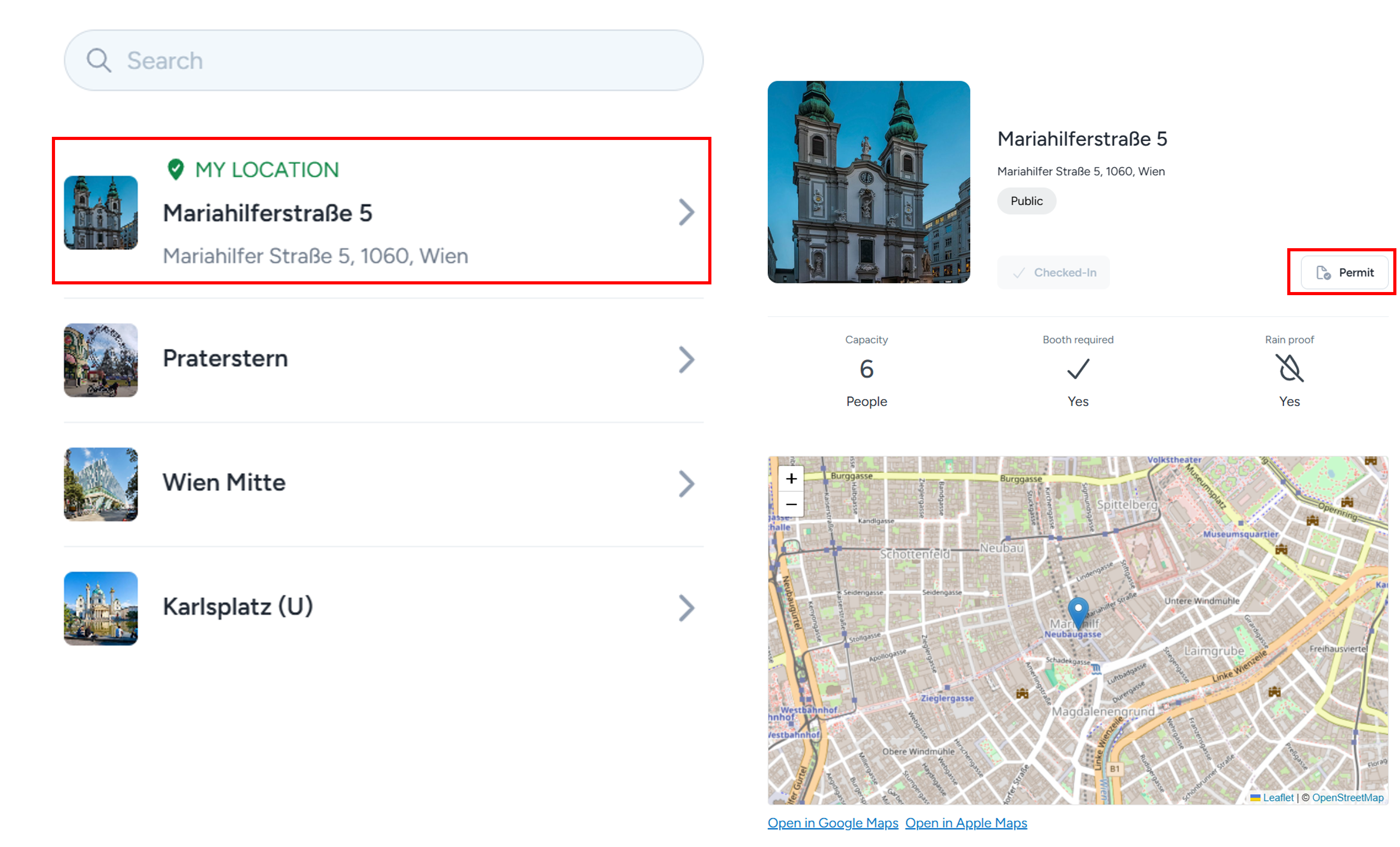The width and height of the screenshot is (1400, 847).
Task: Select the Praterstern location
Action: pyautogui.click(x=383, y=360)
